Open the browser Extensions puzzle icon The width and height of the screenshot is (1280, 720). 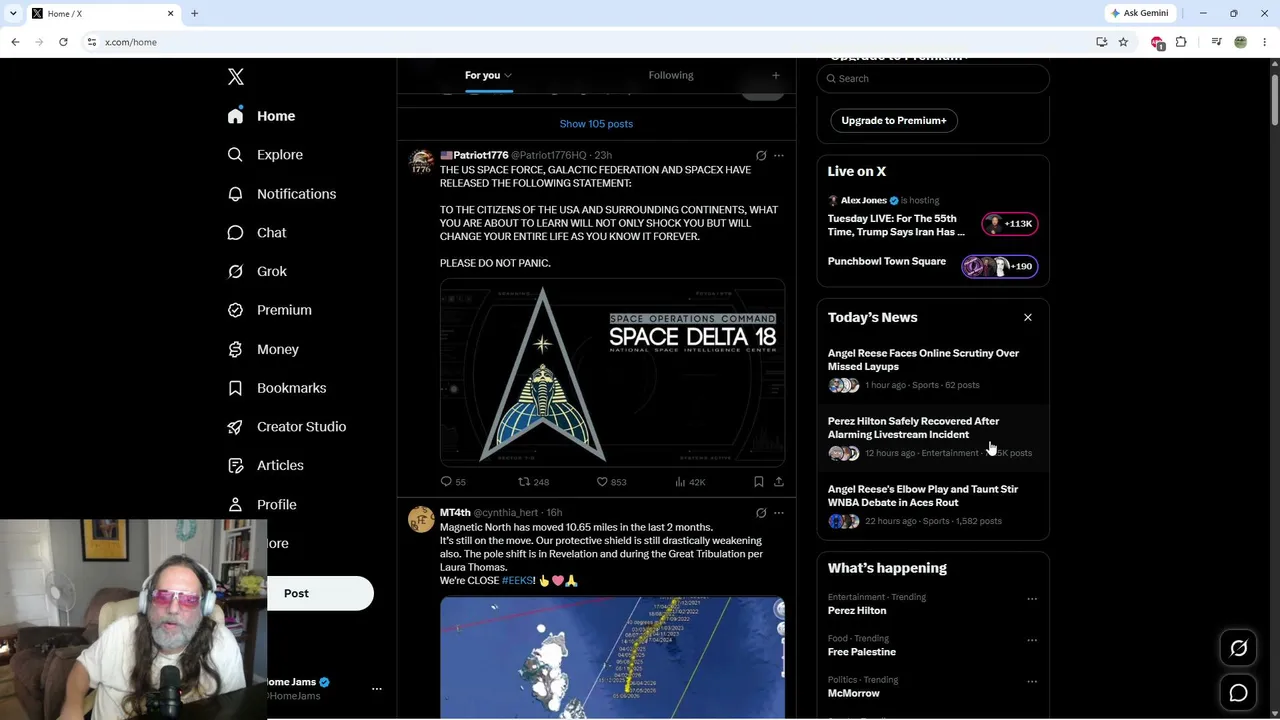click(x=1181, y=42)
